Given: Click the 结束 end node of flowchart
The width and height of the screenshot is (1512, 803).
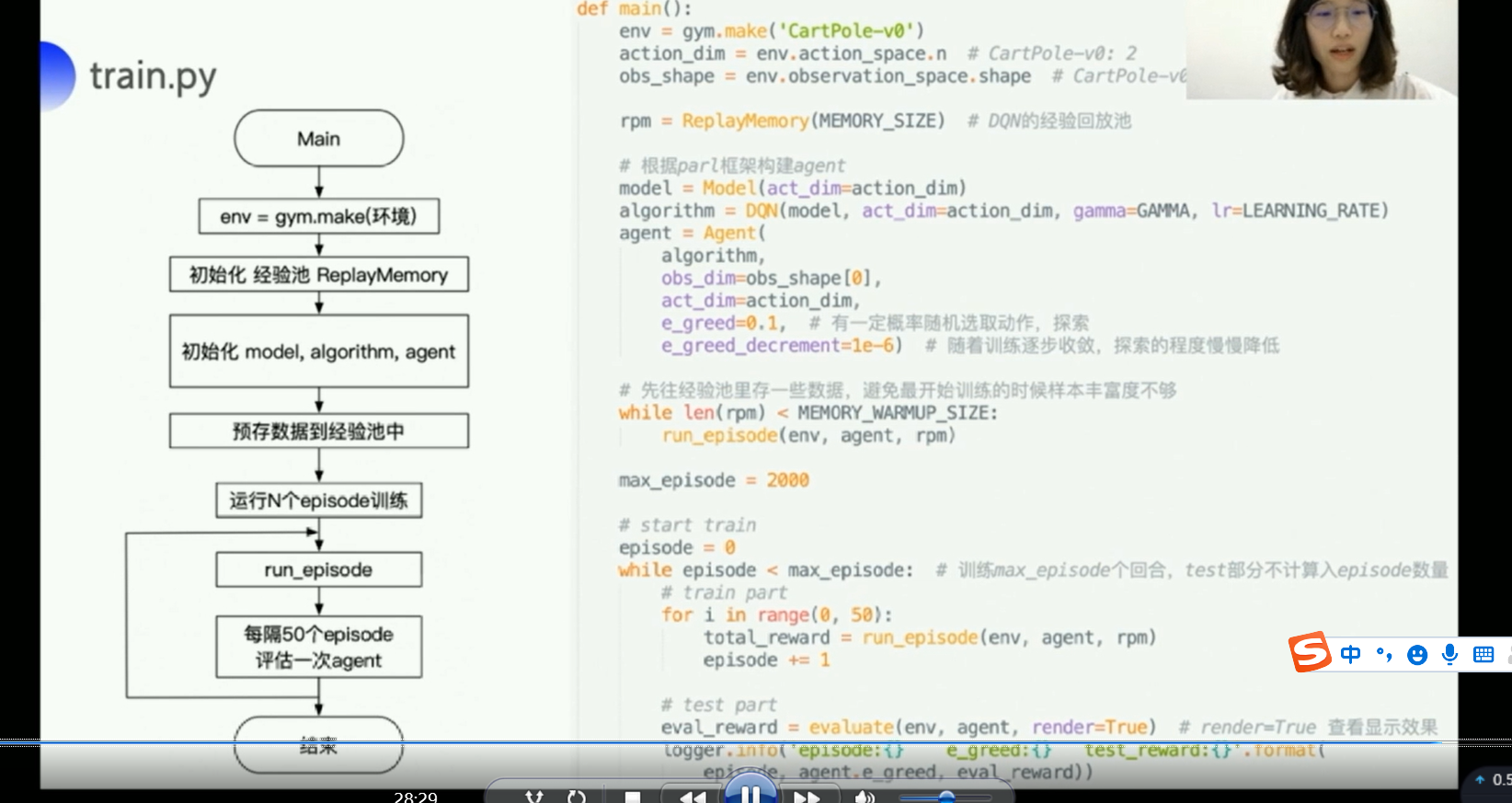Looking at the screenshot, I should coord(318,744).
